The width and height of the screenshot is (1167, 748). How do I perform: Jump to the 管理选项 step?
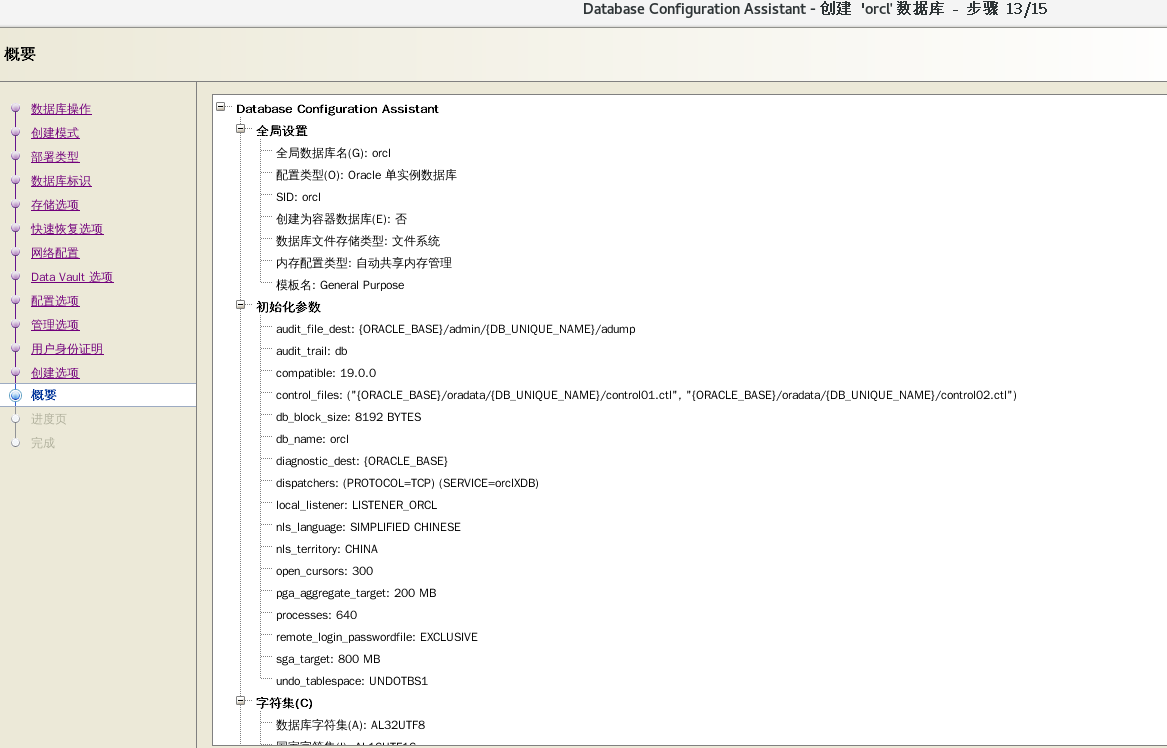55,325
